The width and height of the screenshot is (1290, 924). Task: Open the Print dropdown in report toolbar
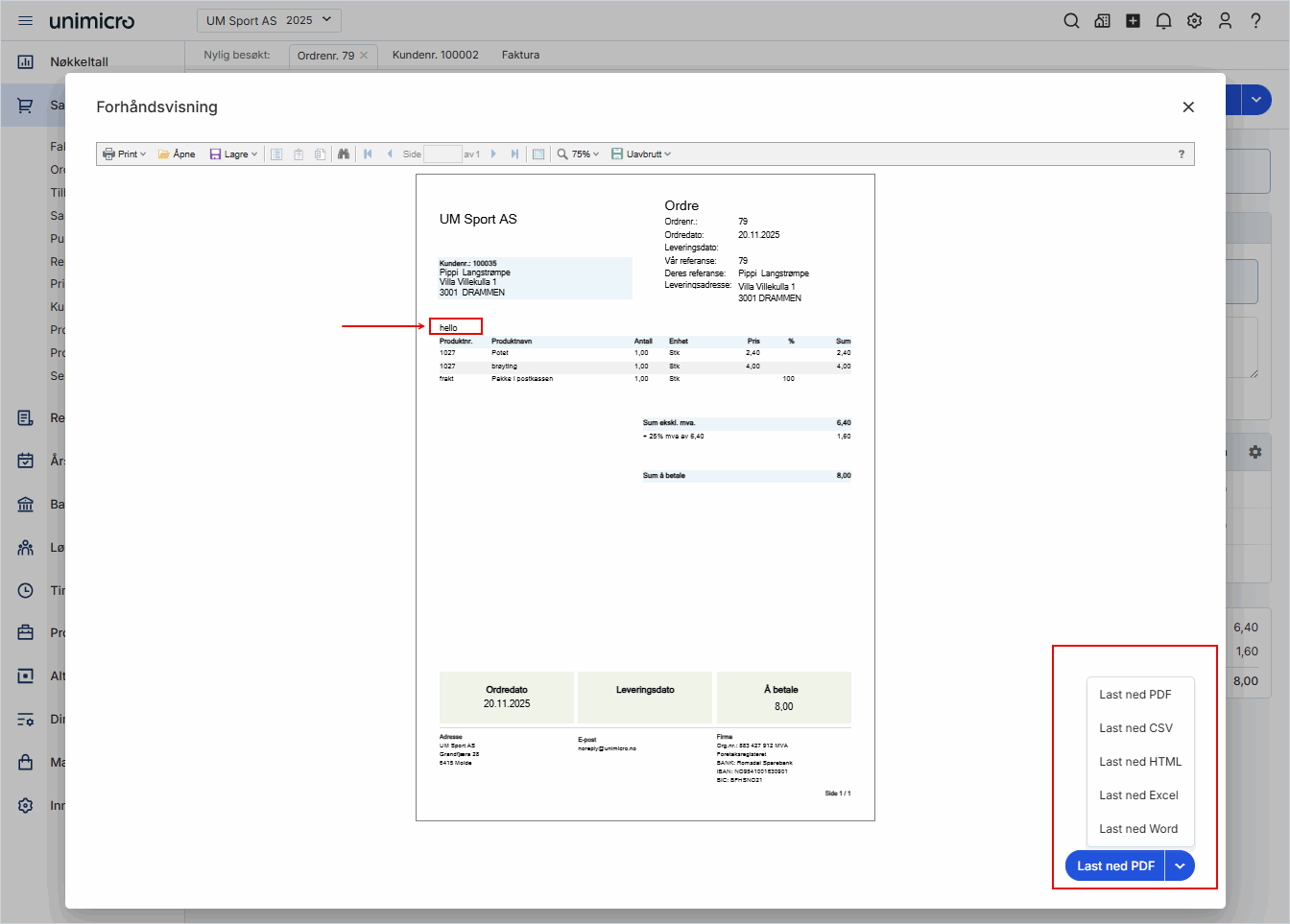(x=125, y=154)
